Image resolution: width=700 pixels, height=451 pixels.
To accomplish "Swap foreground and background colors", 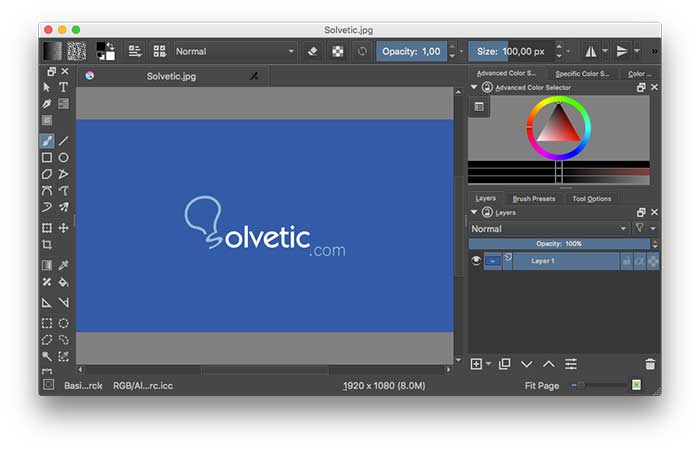I will pyautogui.click(x=111, y=46).
